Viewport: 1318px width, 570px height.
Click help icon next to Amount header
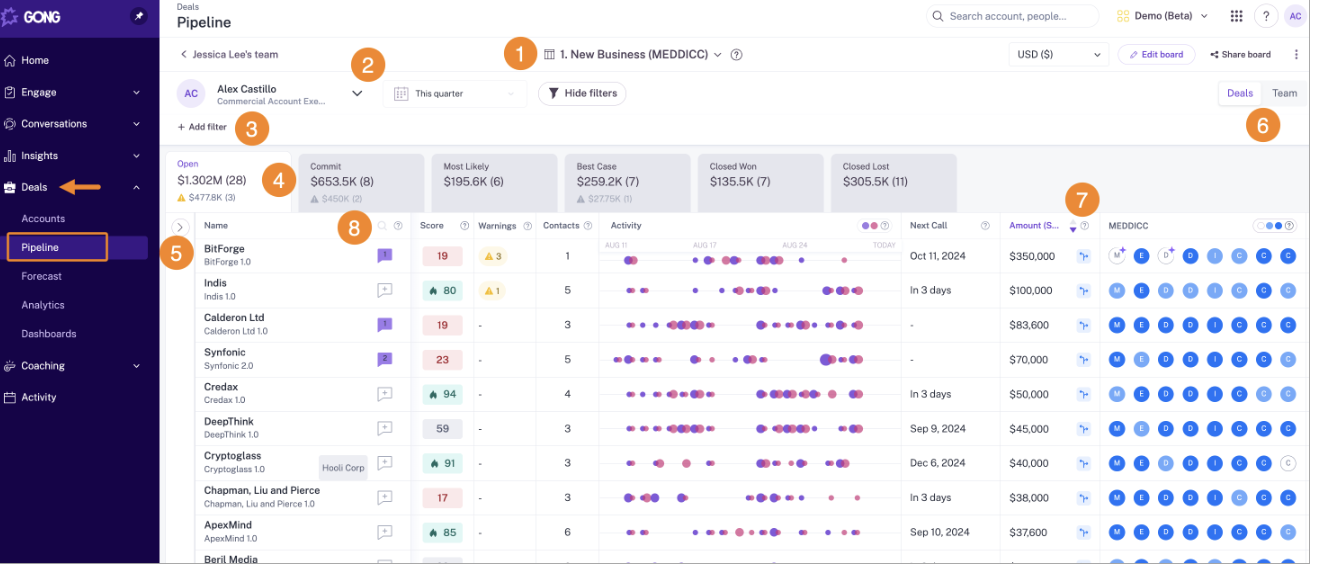pyautogui.click(x=1085, y=226)
